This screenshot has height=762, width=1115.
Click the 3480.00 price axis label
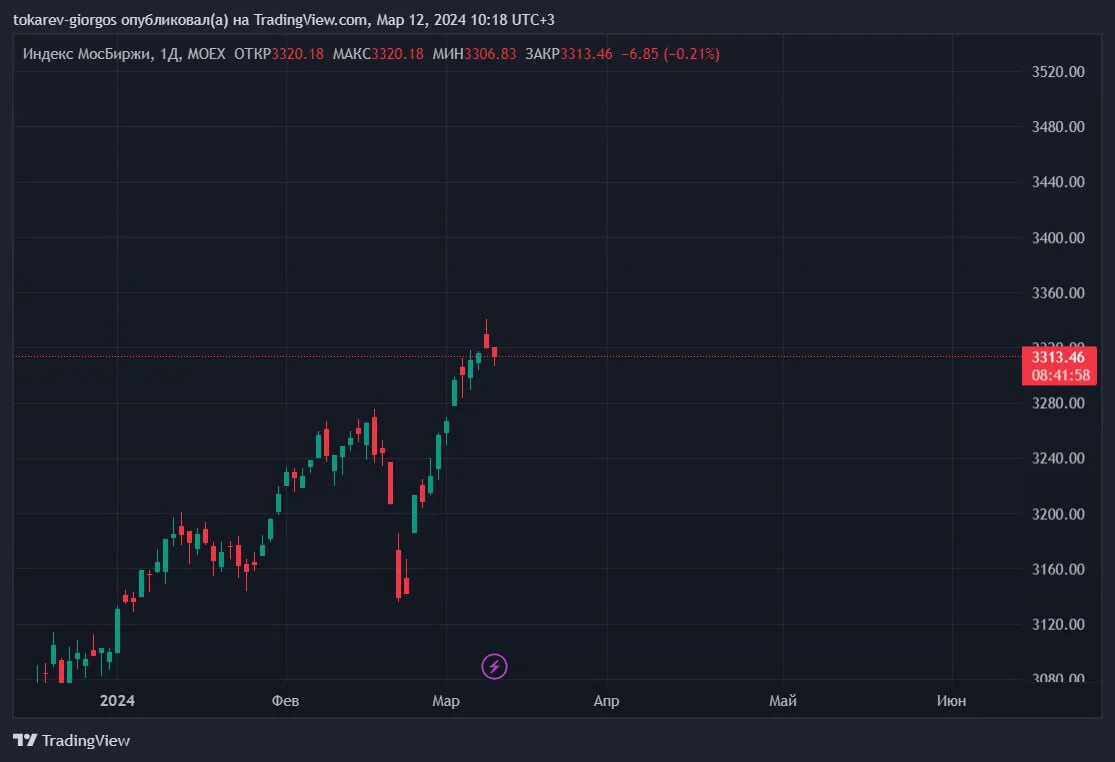[x=1058, y=127]
